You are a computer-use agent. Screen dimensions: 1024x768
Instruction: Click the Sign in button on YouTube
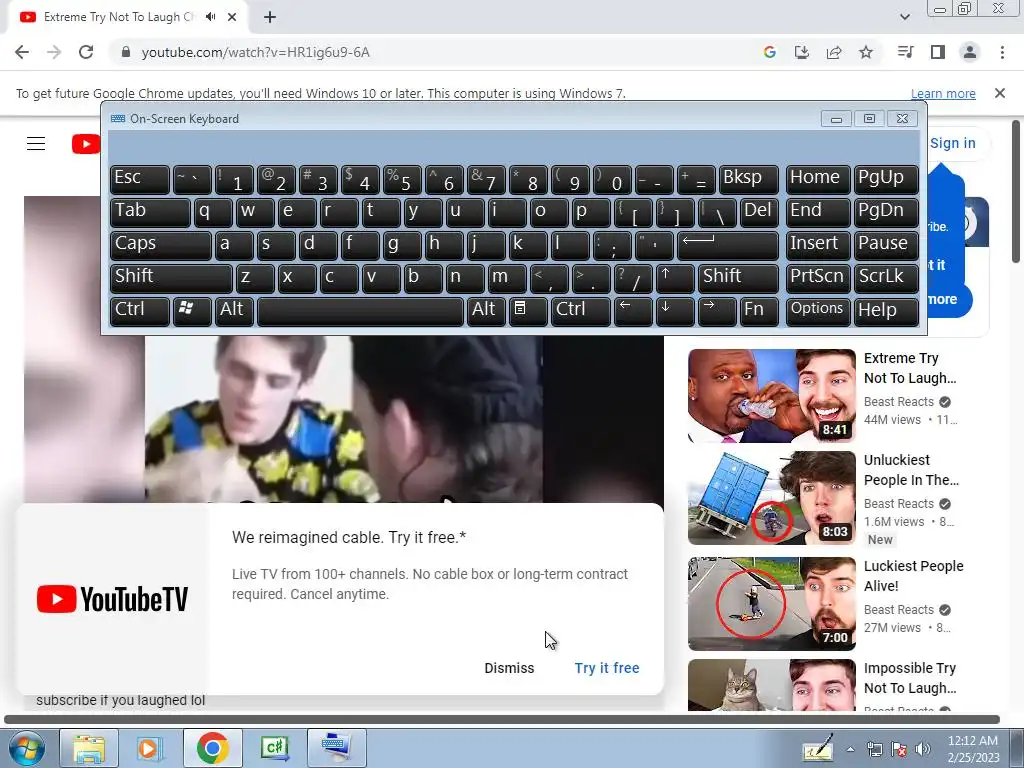click(x=952, y=143)
